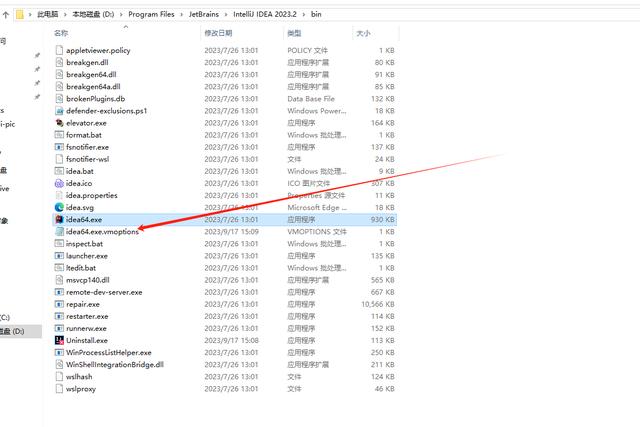
Task: Click the msvcp140.dll file icon
Action: pos(59,280)
